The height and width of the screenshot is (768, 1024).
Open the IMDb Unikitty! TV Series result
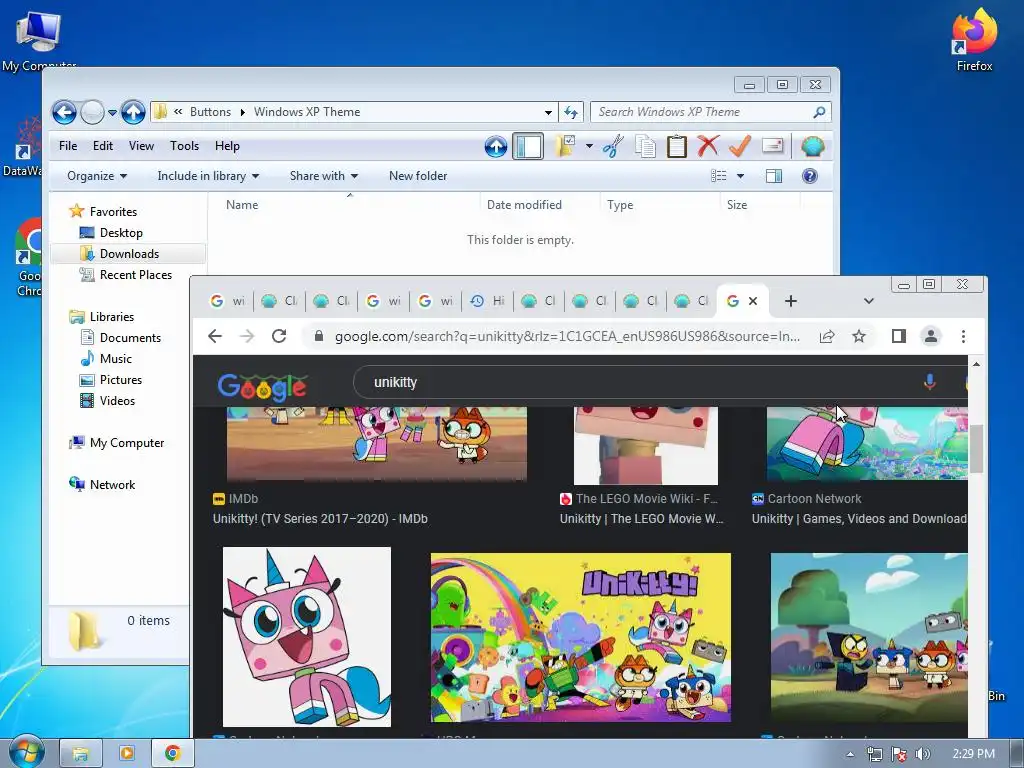[x=320, y=519]
